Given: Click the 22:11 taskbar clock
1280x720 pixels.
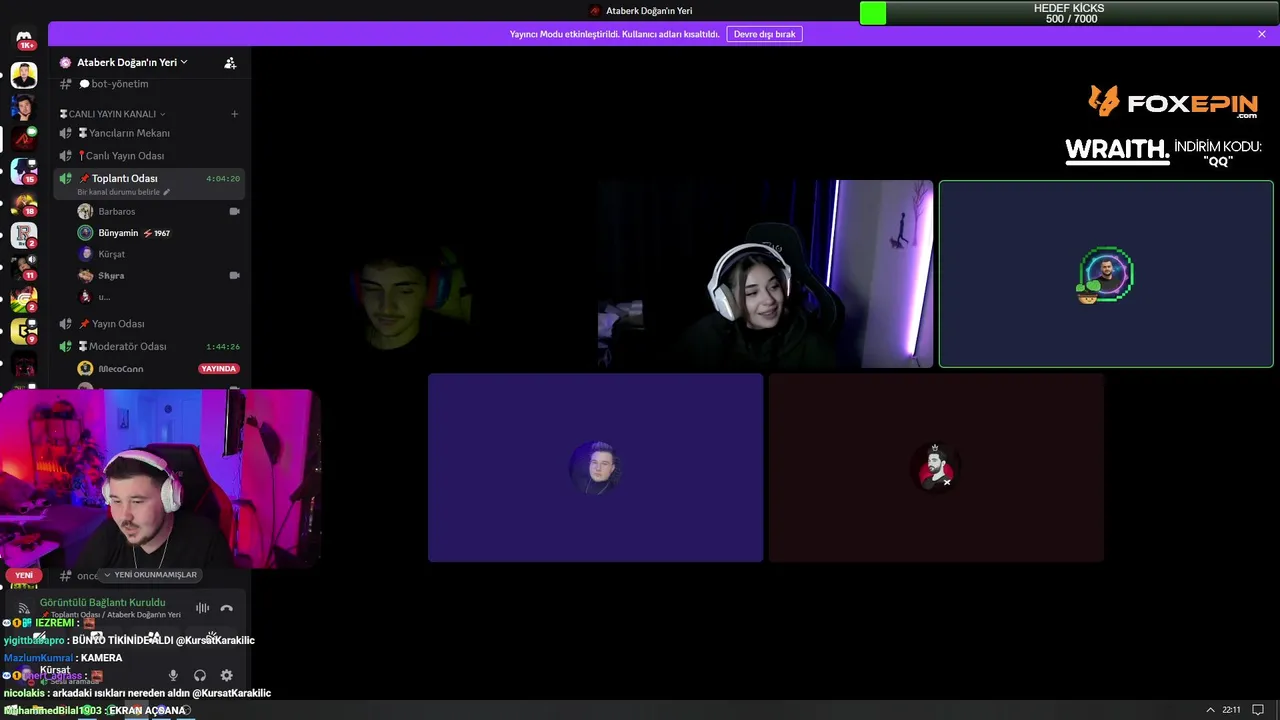Looking at the screenshot, I should pyautogui.click(x=1231, y=710).
